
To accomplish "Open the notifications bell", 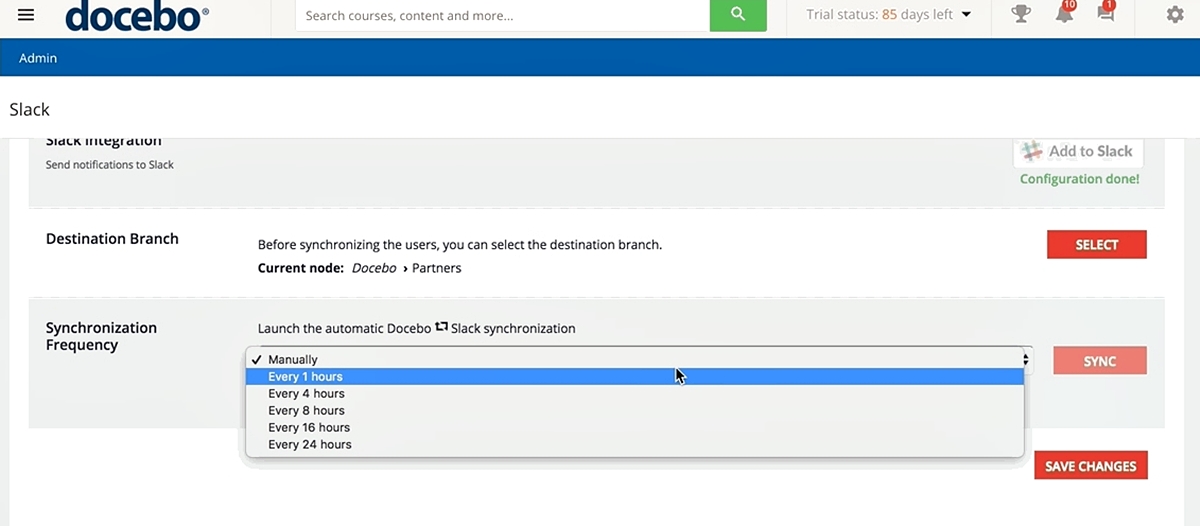I will click(x=1064, y=14).
